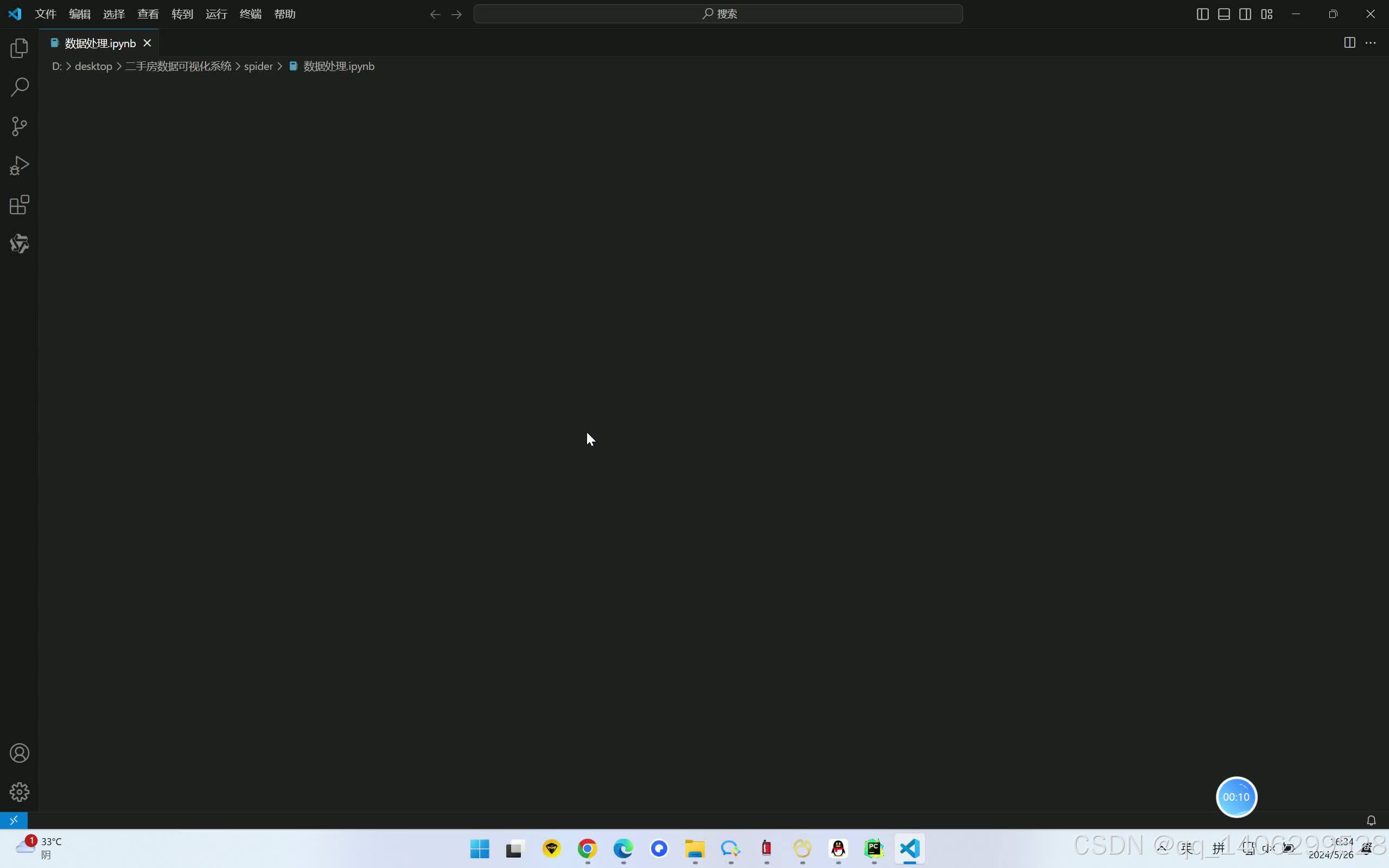Image resolution: width=1389 pixels, height=868 pixels.
Task: Expand the 二手房数据可视化系统 breadcrumb
Action: 178,66
